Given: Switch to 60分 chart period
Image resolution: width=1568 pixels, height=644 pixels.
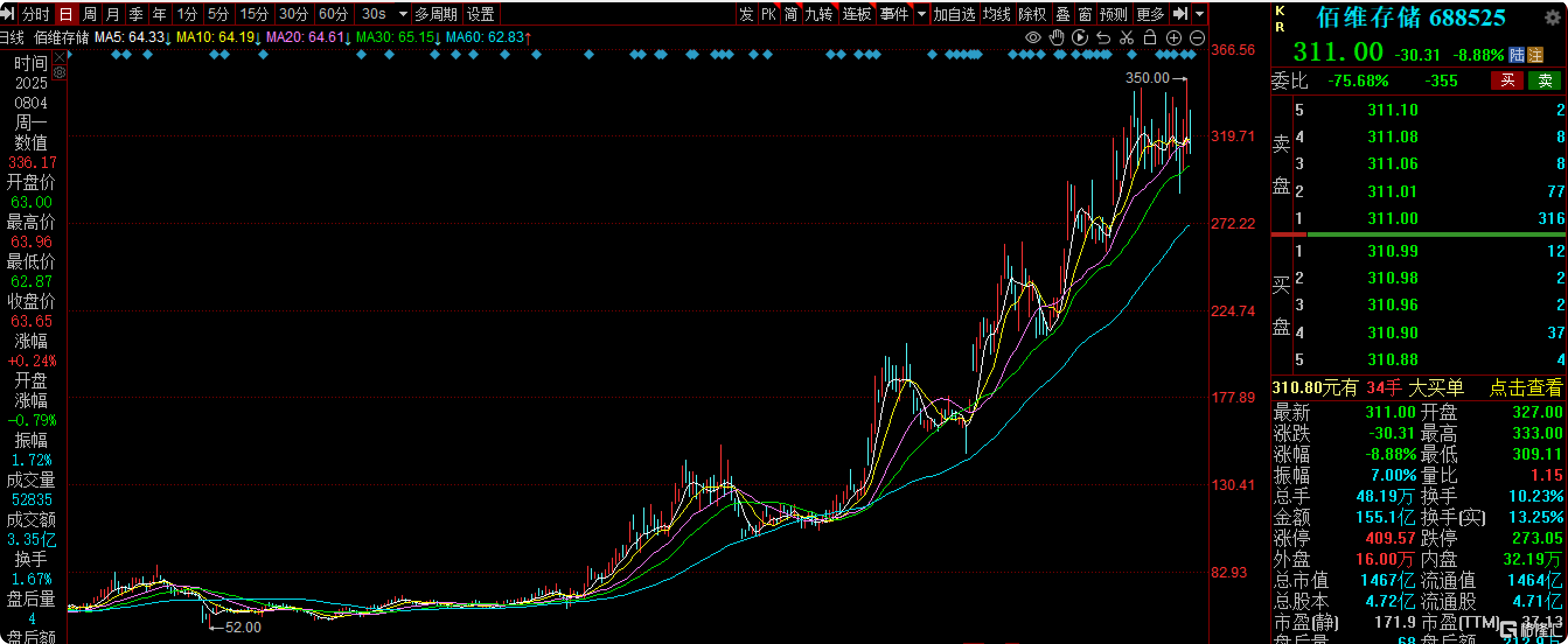Looking at the screenshot, I should click(333, 13).
